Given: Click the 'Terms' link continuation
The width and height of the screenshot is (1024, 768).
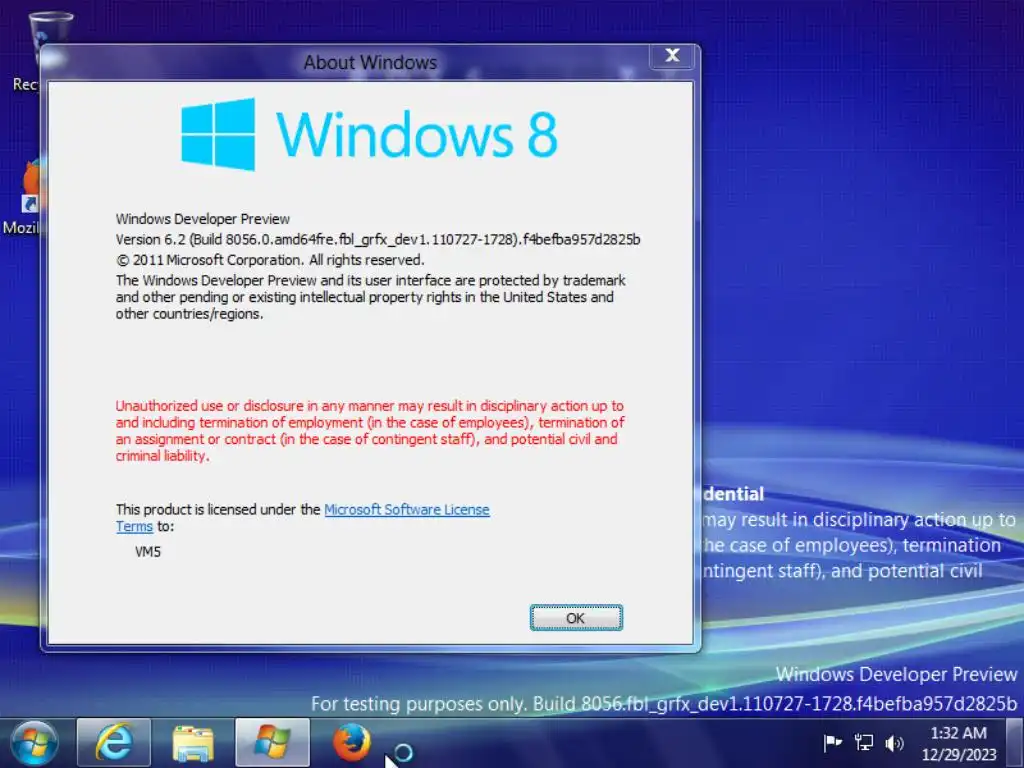Looking at the screenshot, I should (x=135, y=526).
